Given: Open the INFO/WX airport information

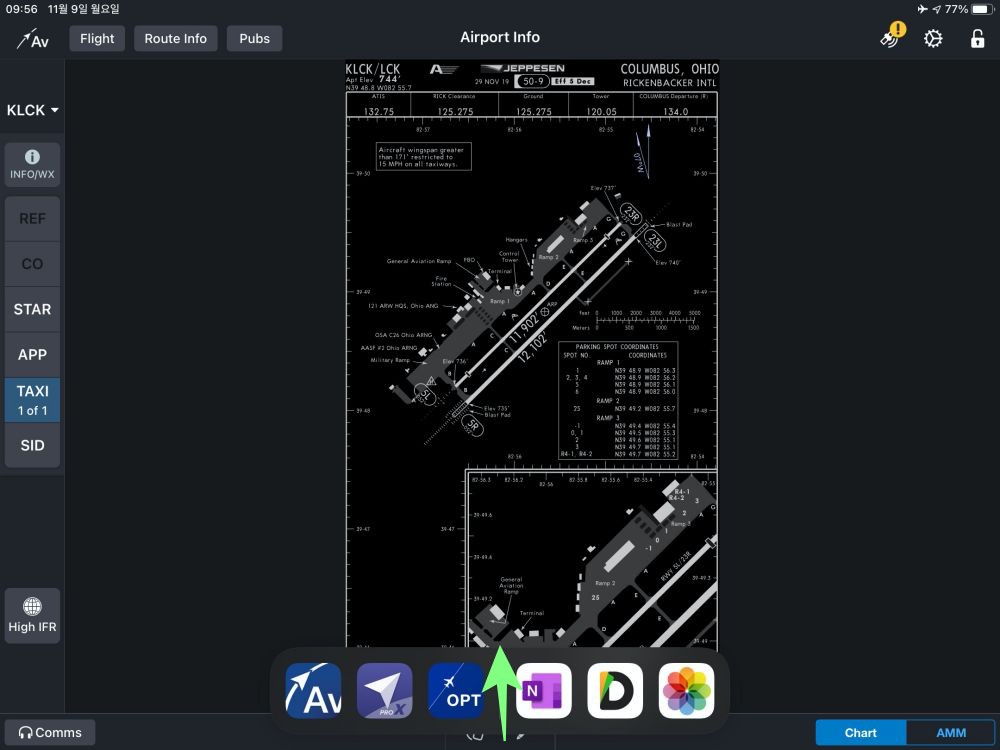Looking at the screenshot, I should [32, 165].
